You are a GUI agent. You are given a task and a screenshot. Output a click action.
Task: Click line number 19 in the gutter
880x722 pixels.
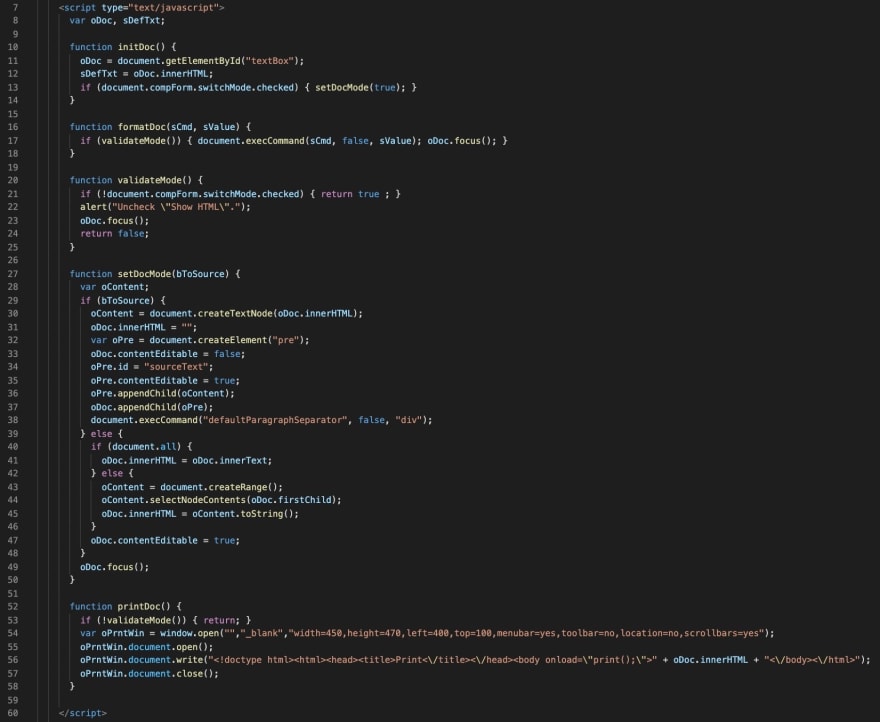[12, 167]
